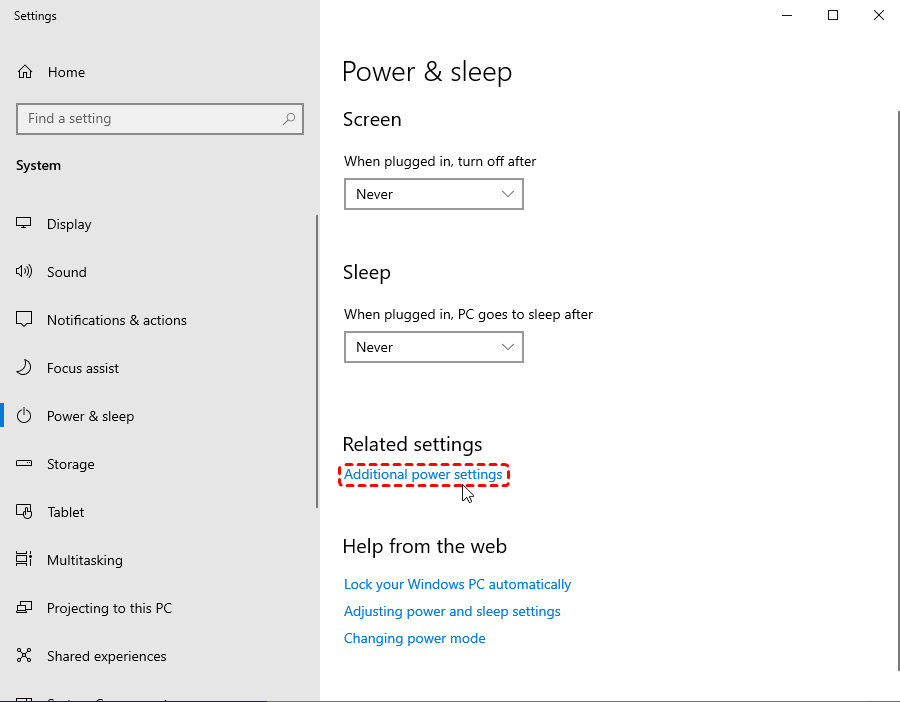Click the Focus assist moon icon

24,367
